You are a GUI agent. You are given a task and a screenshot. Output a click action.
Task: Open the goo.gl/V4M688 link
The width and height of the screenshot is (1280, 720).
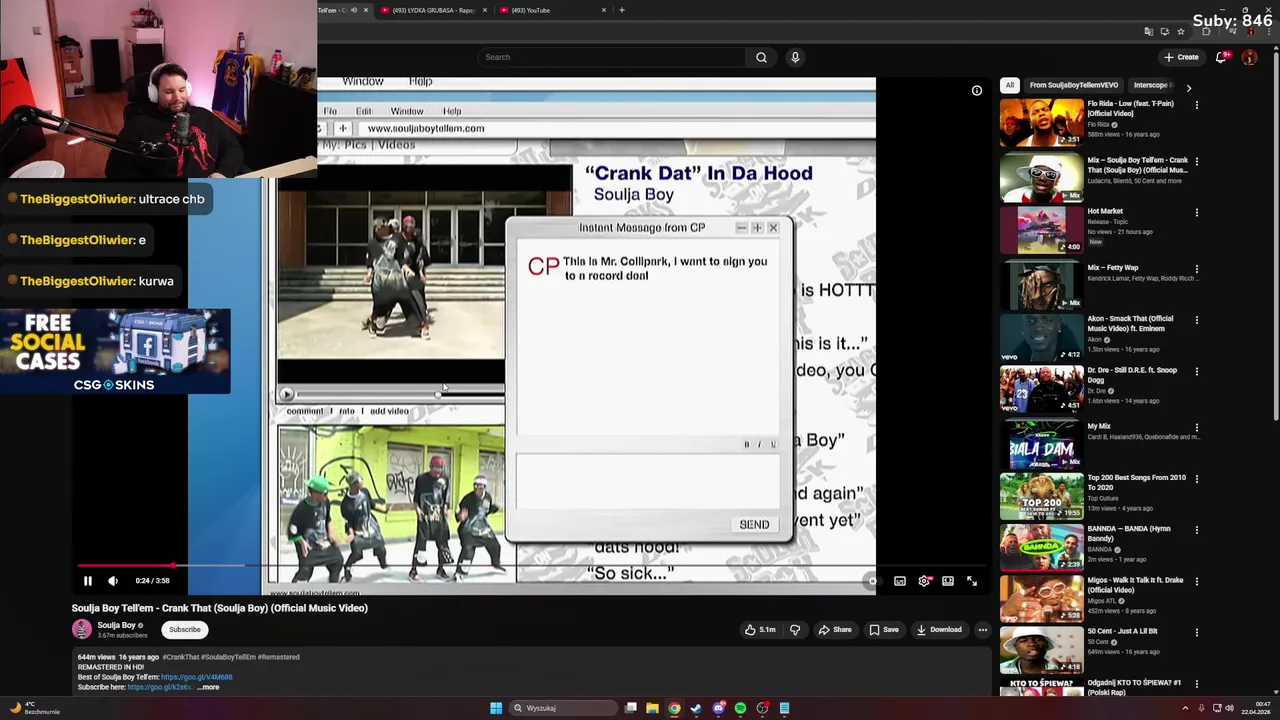click(196, 677)
